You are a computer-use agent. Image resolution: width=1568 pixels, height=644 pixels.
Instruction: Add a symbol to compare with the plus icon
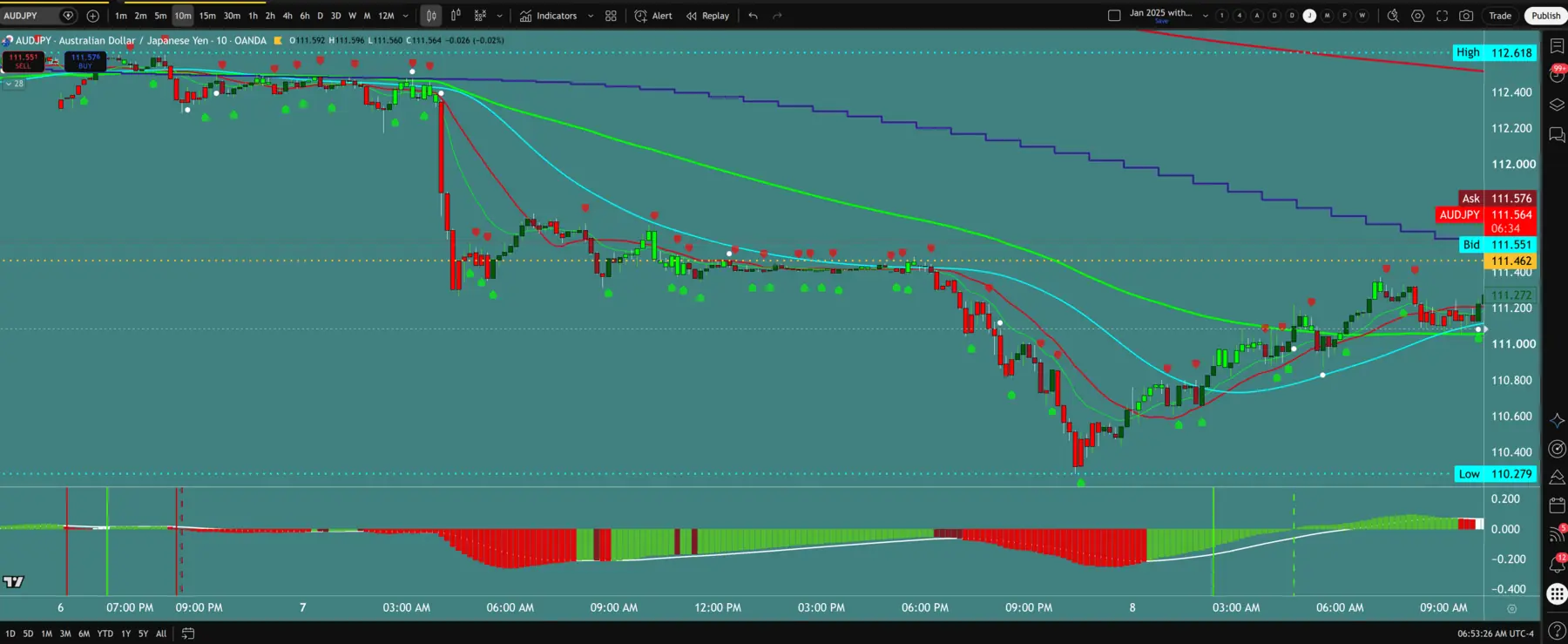(93, 16)
